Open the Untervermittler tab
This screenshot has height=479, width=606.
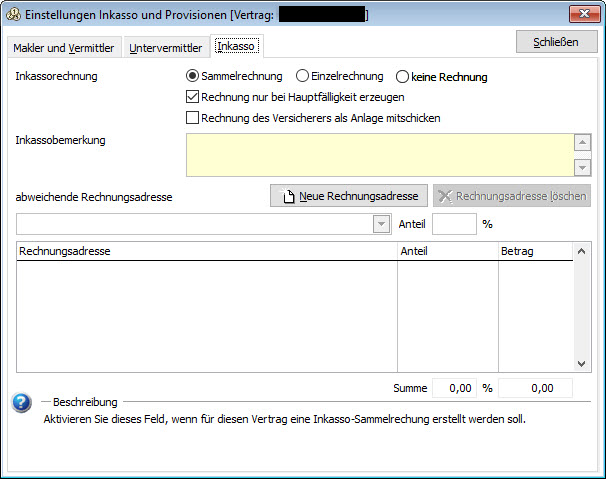point(165,48)
